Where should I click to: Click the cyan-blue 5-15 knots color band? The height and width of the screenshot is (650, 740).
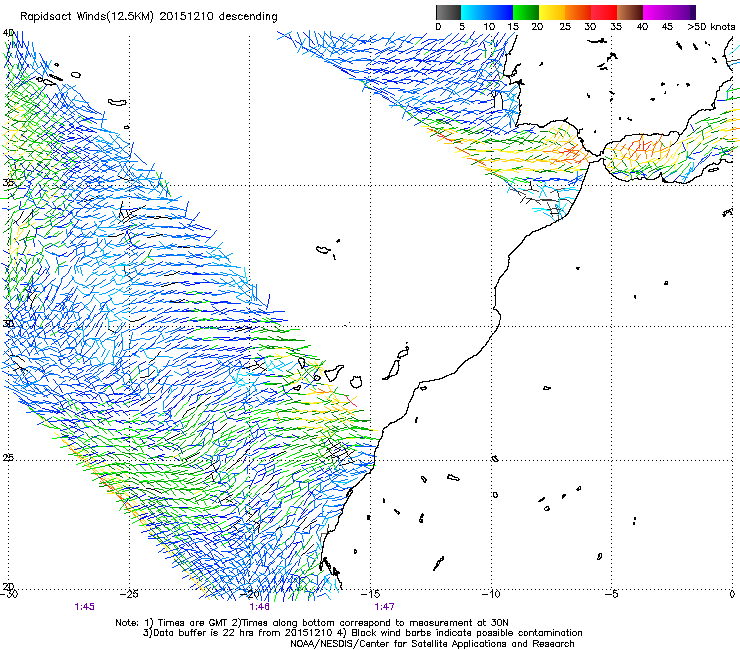pyautogui.click(x=487, y=12)
